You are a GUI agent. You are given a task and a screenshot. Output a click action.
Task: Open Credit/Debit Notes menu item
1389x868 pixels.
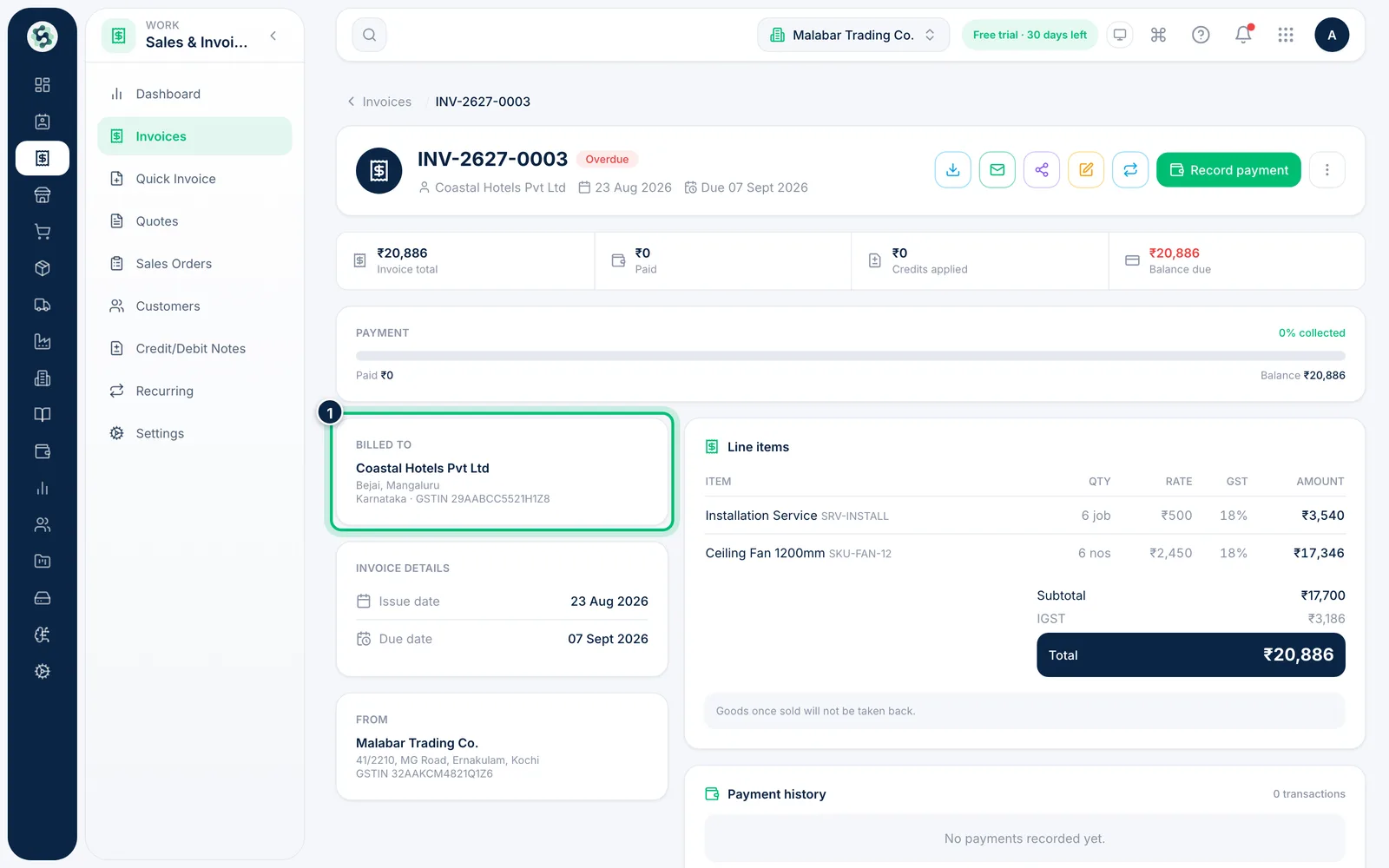pos(194,349)
